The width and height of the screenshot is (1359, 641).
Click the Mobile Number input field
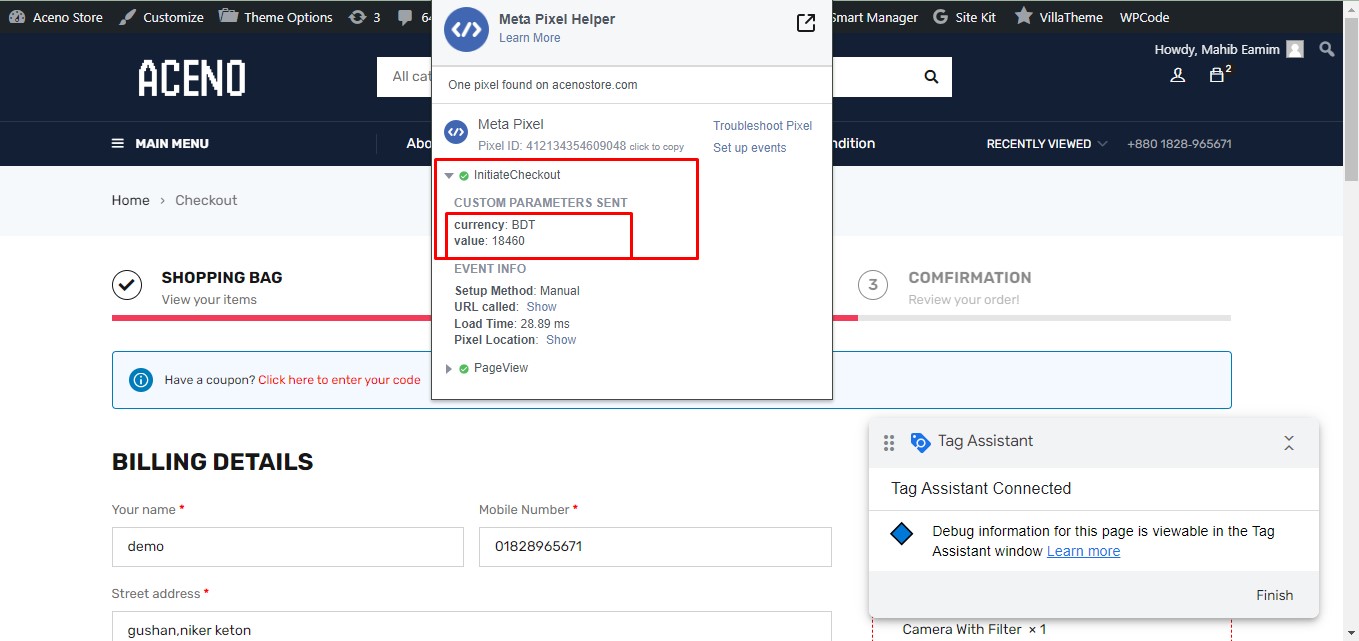[655, 547]
